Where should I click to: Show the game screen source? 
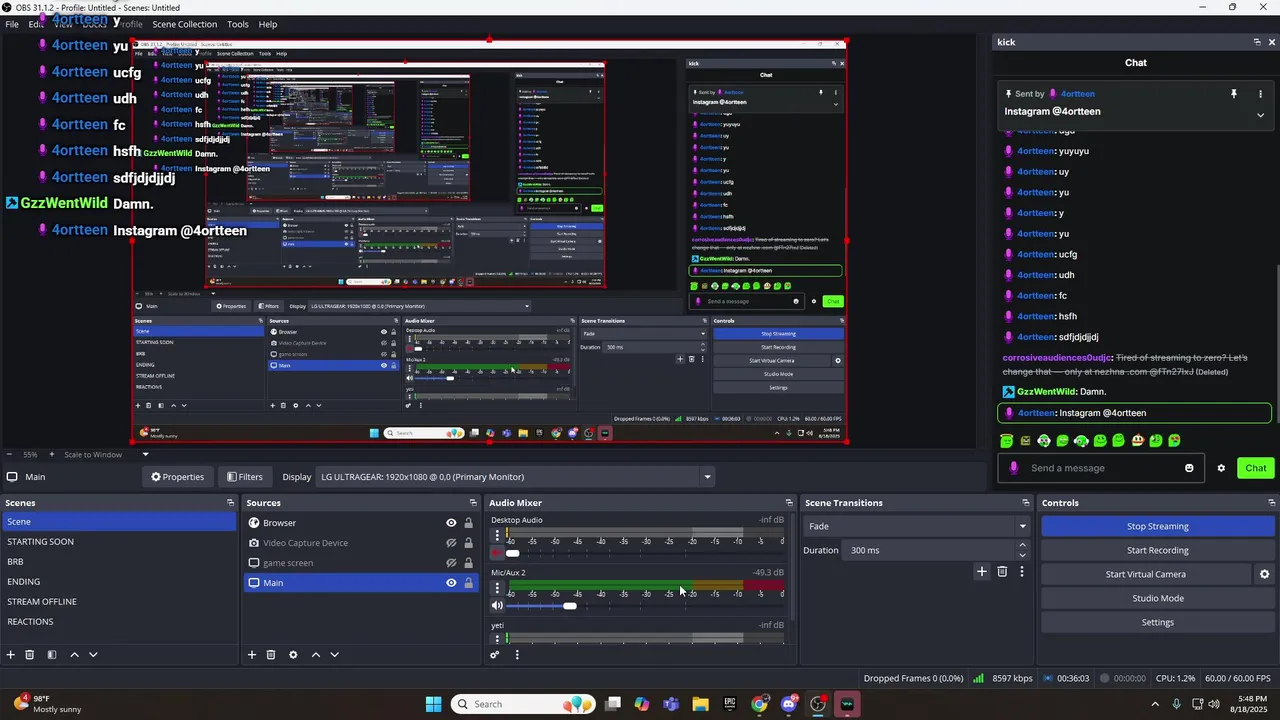pos(451,563)
